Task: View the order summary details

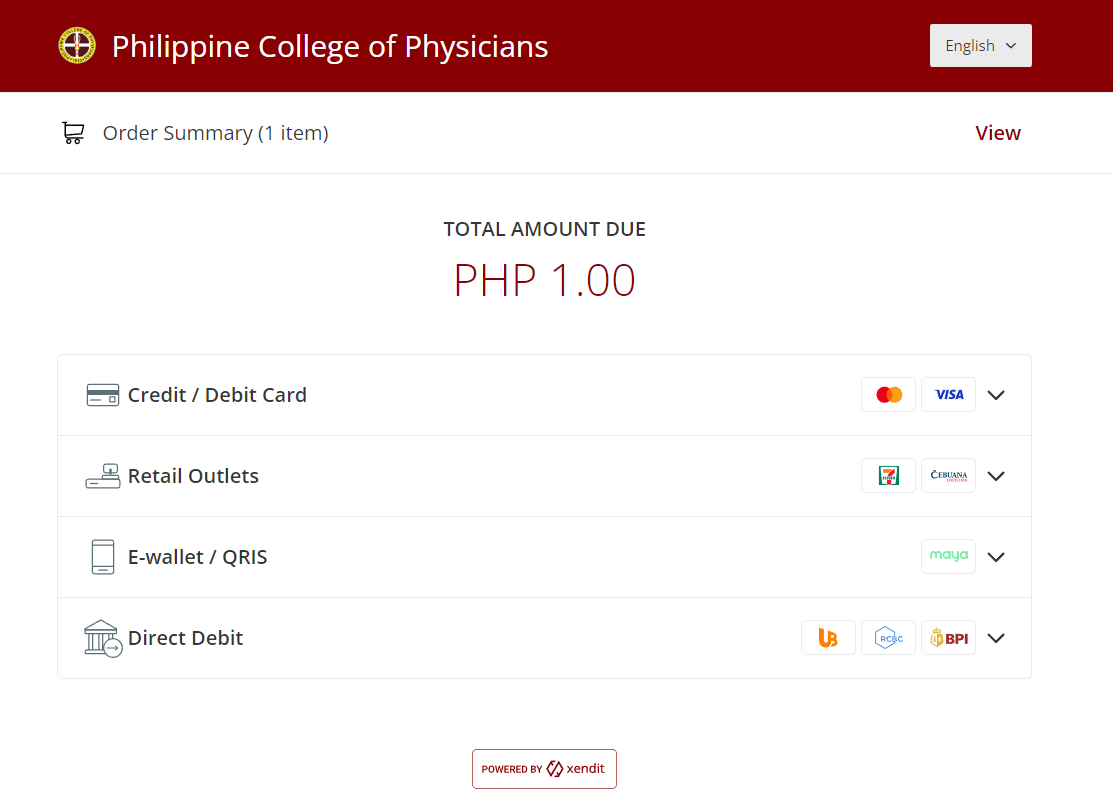Action: pos(998,133)
